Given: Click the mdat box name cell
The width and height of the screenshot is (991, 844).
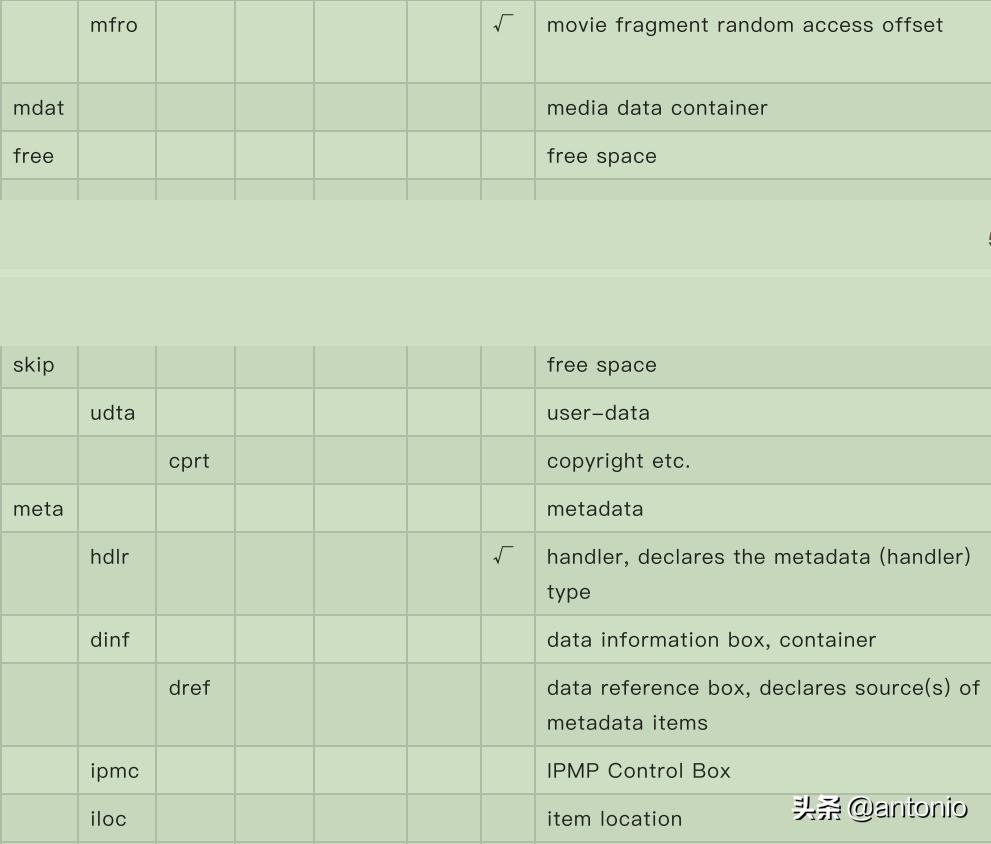Looking at the screenshot, I should [39, 108].
